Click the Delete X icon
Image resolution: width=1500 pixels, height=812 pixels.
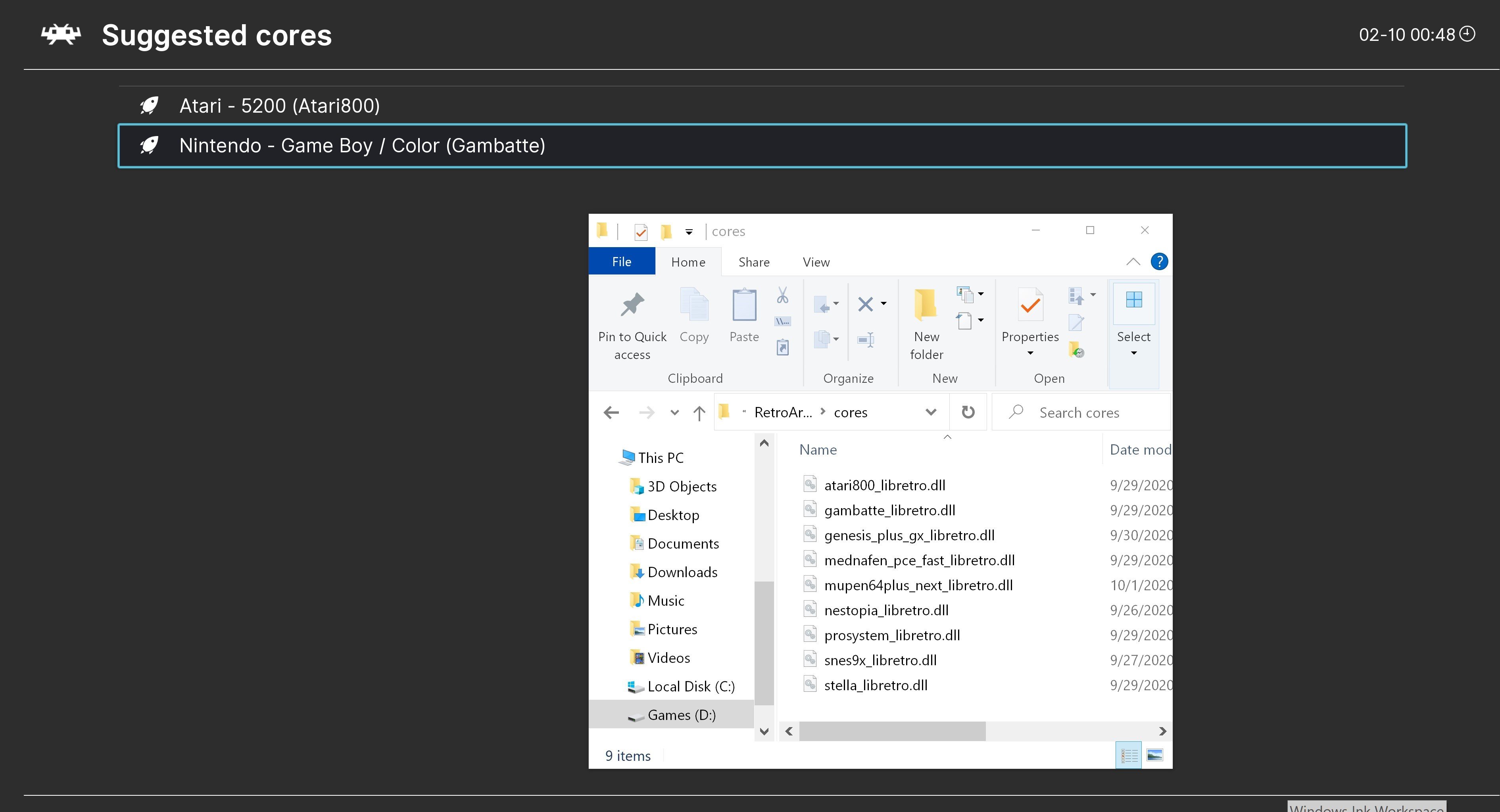tap(865, 304)
